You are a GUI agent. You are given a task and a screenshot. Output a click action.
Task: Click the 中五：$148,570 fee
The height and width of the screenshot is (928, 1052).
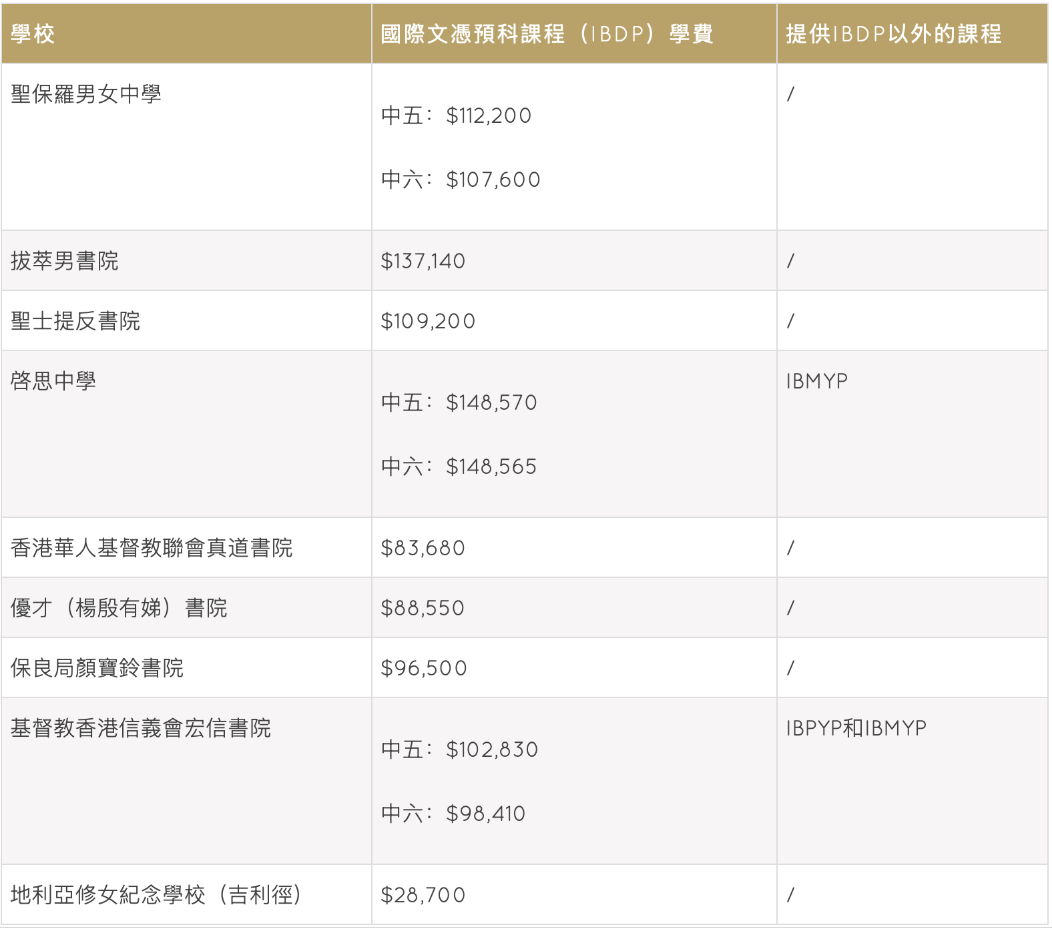[459, 402]
